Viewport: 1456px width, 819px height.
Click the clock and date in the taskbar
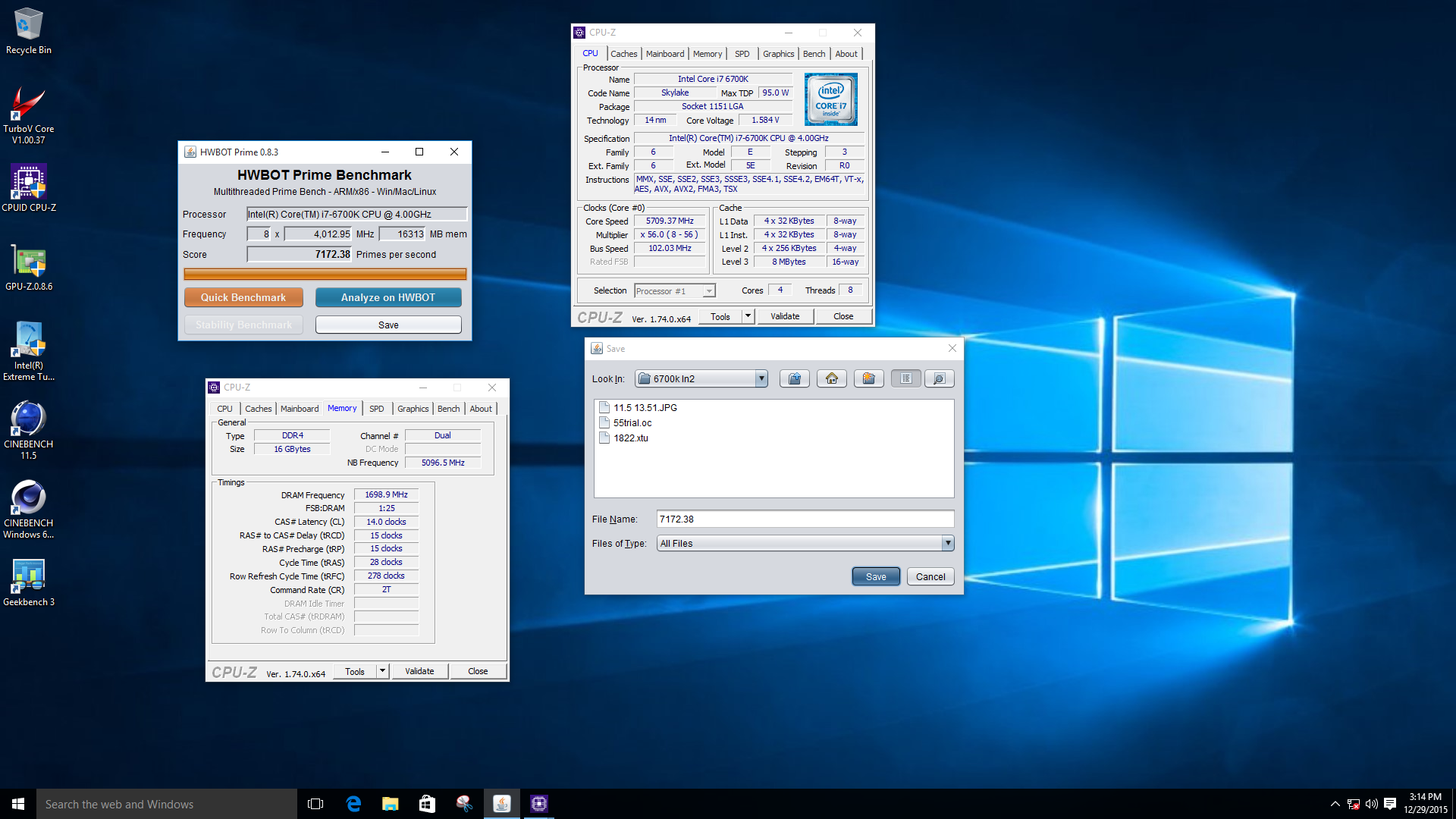coord(1426,804)
